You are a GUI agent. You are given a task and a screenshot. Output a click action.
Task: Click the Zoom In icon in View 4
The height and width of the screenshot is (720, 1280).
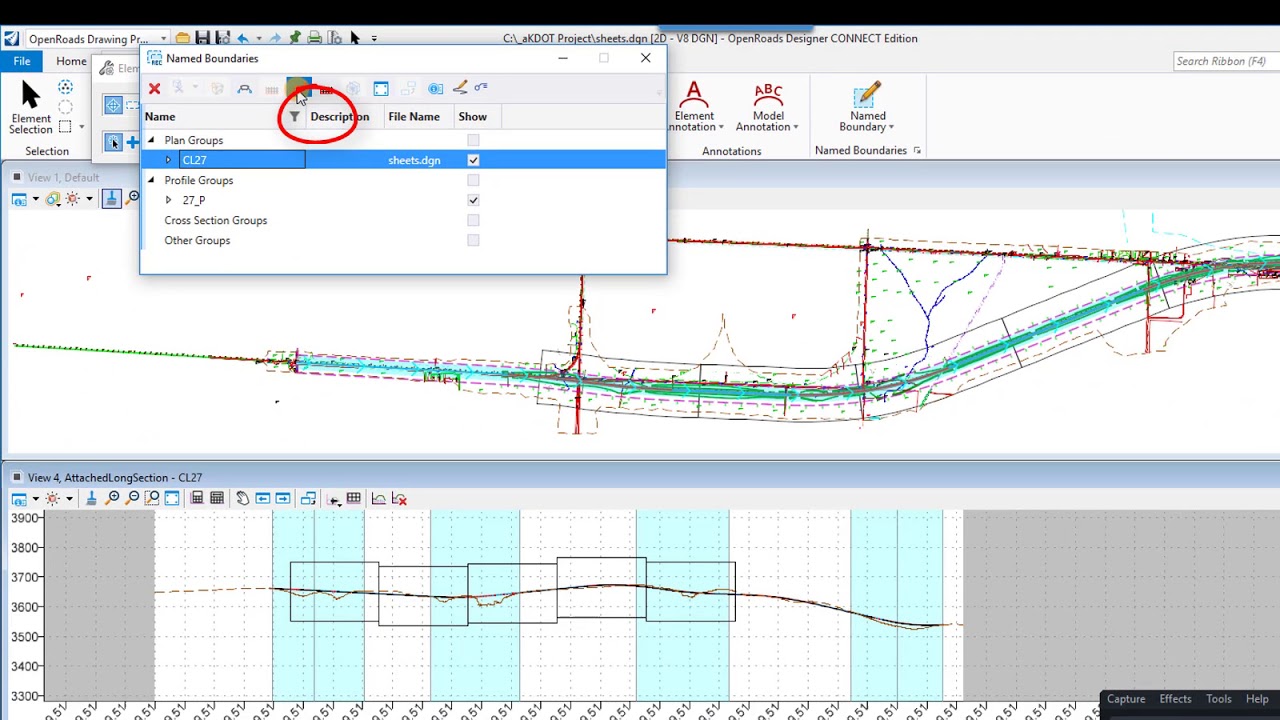[113, 498]
